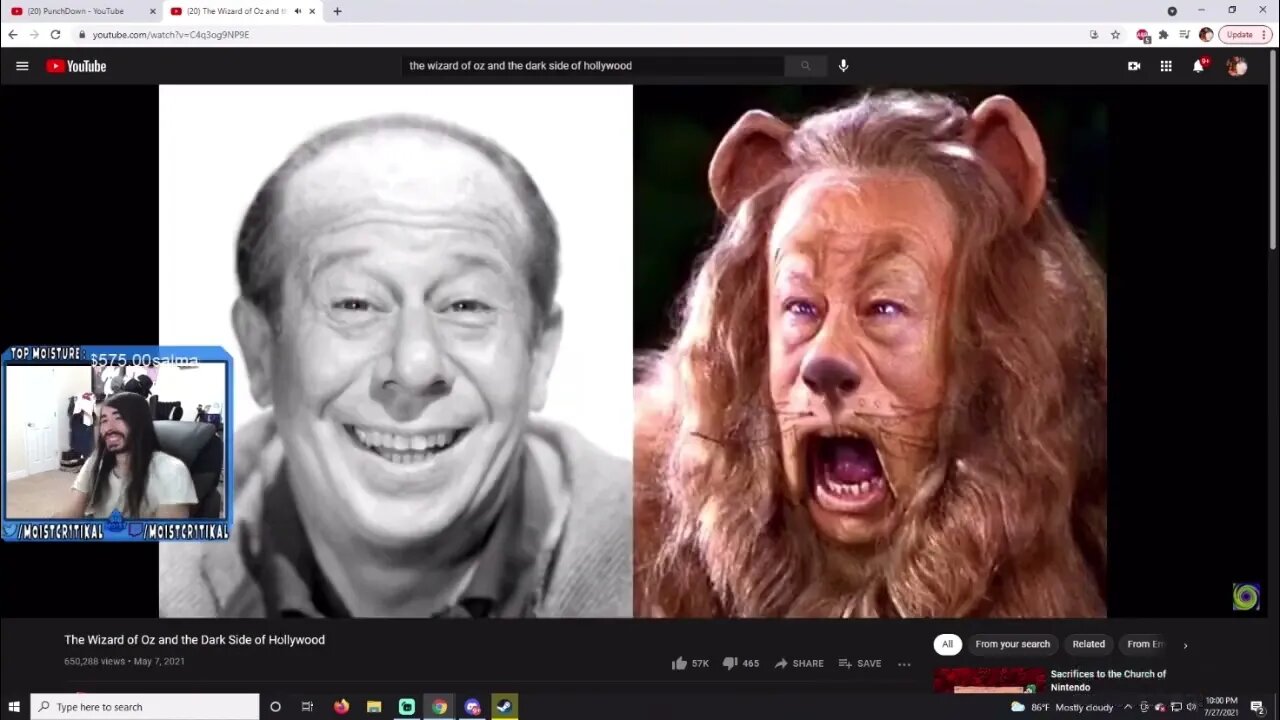This screenshot has height=720, width=1280.
Task: Open Sacrifices to the Church of Nintendo video
Action: click(x=1108, y=680)
